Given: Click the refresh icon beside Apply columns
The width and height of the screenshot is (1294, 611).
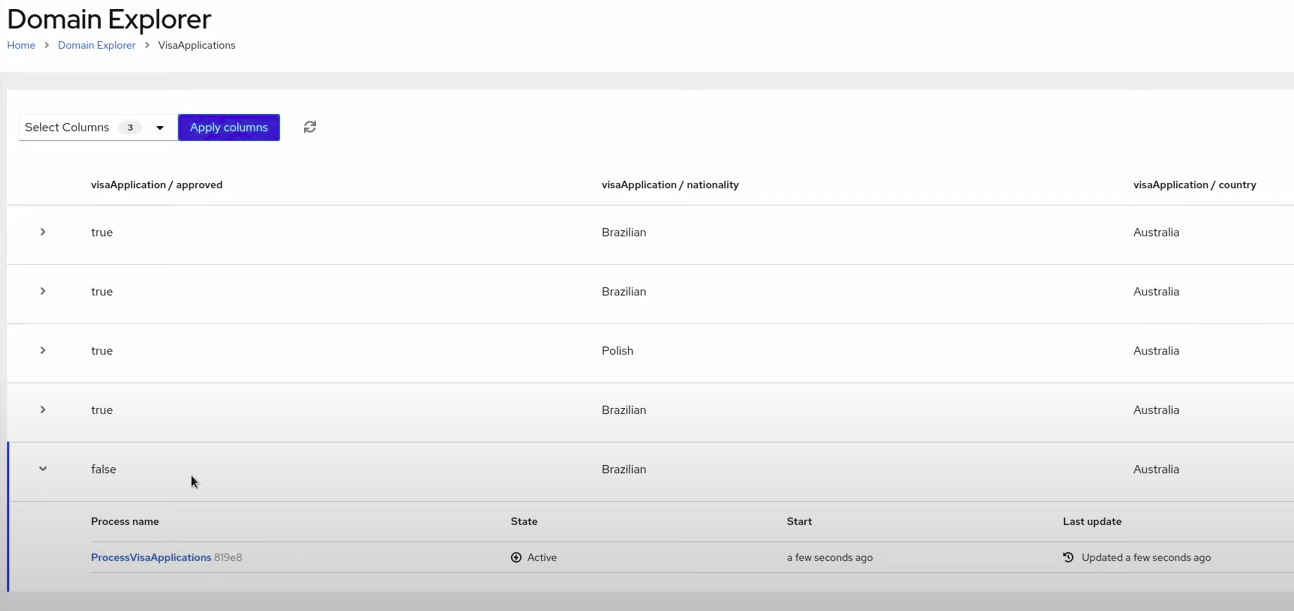Looking at the screenshot, I should [x=310, y=127].
